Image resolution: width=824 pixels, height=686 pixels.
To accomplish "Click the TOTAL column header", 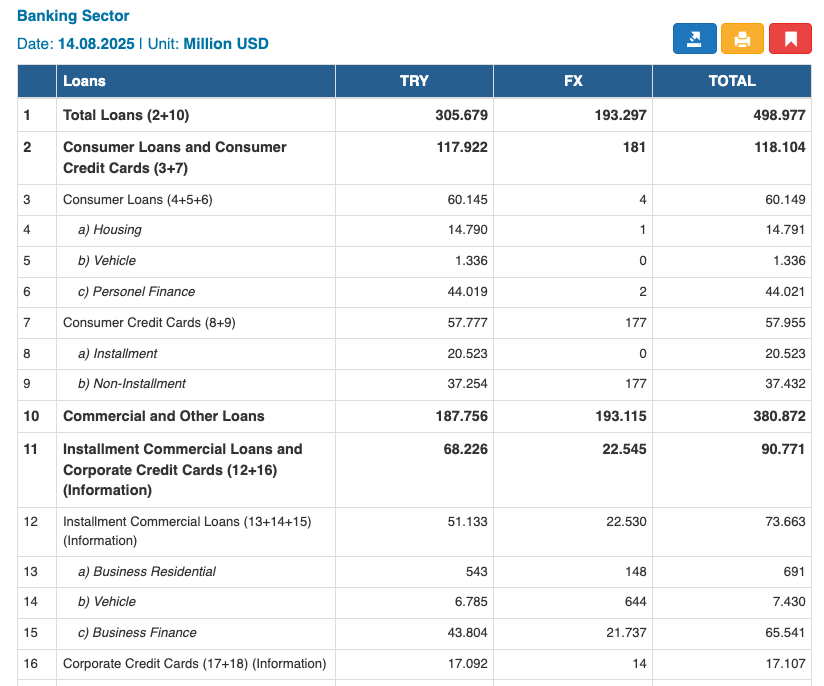I will (x=732, y=81).
